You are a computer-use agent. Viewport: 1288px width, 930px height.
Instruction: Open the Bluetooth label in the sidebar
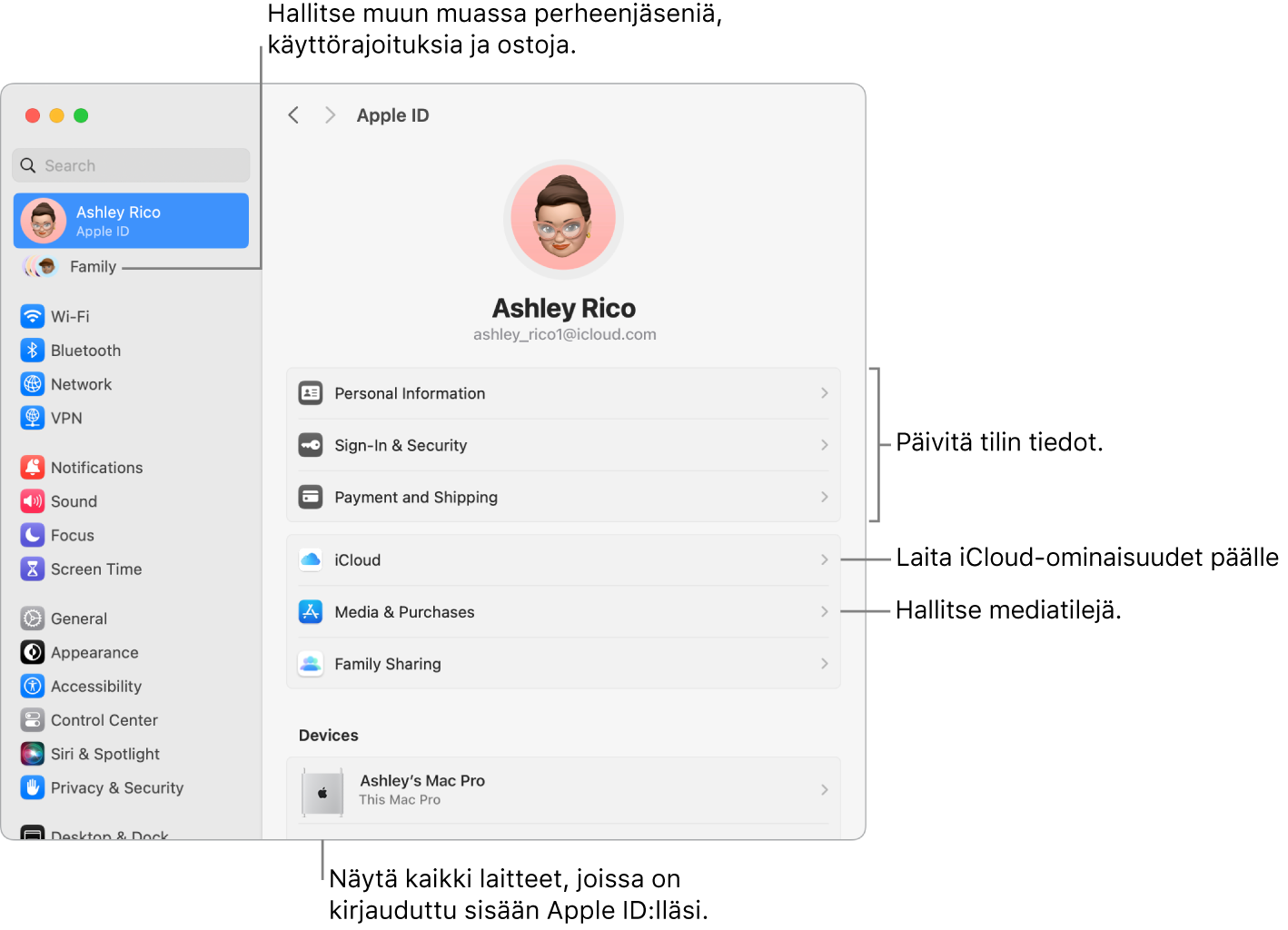click(85, 350)
